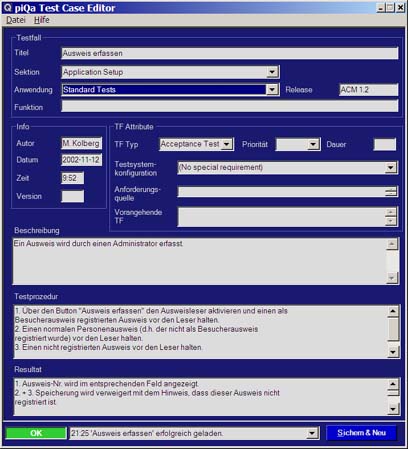Click the Release field 'ACM 1.2'
Screen dimensions: 408x449
pos(368,90)
